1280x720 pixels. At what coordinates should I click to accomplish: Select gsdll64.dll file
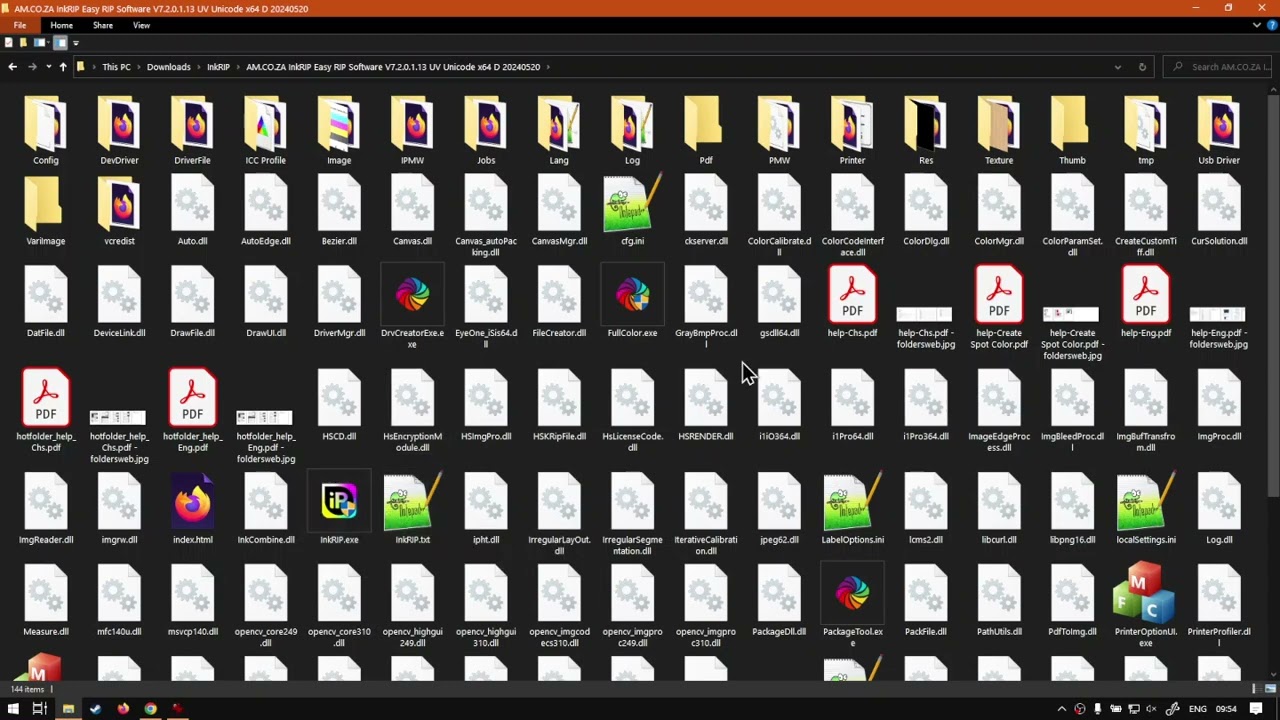pos(779,303)
